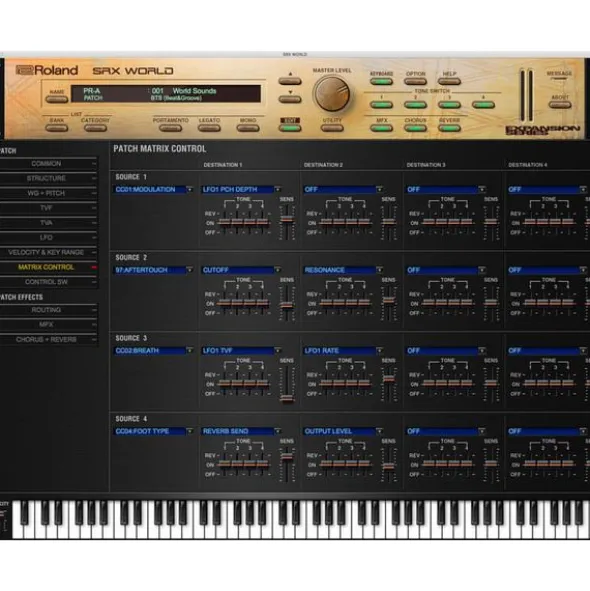Toggle Tone Switch 2
Image resolution: width=590 pixels, height=591 pixels.
(x=415, y=105)
